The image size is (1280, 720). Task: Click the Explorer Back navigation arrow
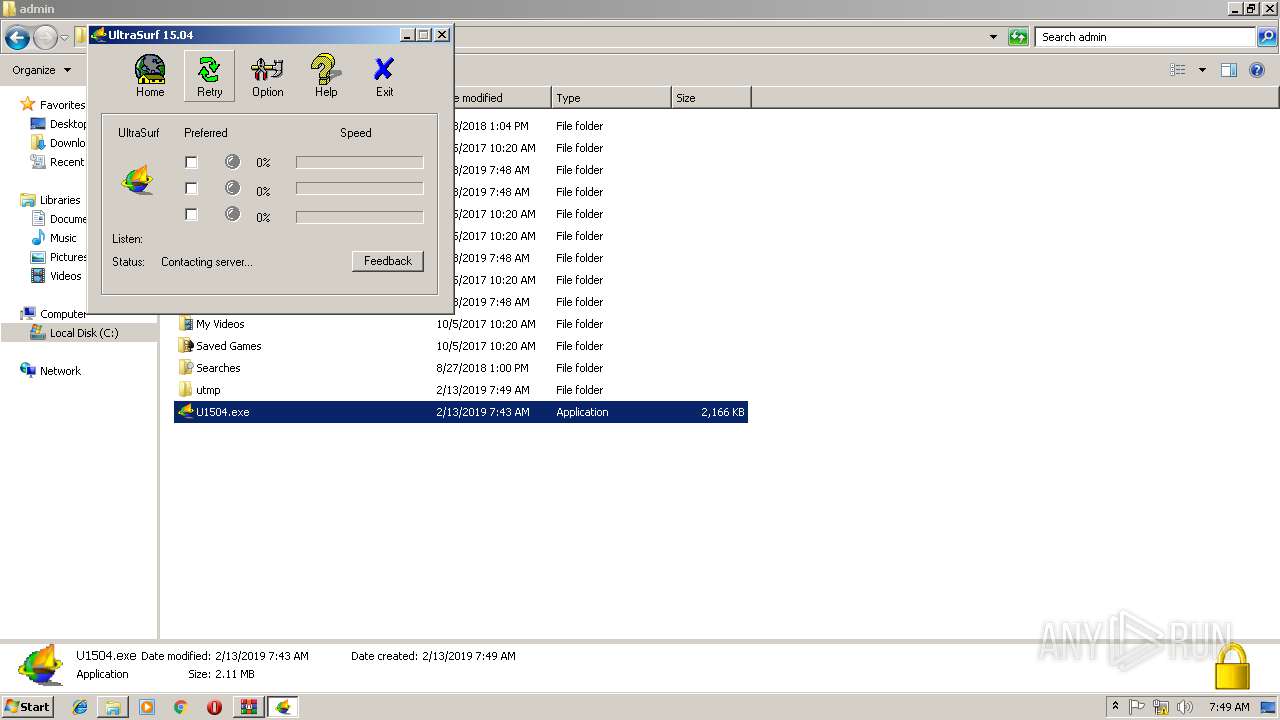pyautogui.click(x=17, y=38)
